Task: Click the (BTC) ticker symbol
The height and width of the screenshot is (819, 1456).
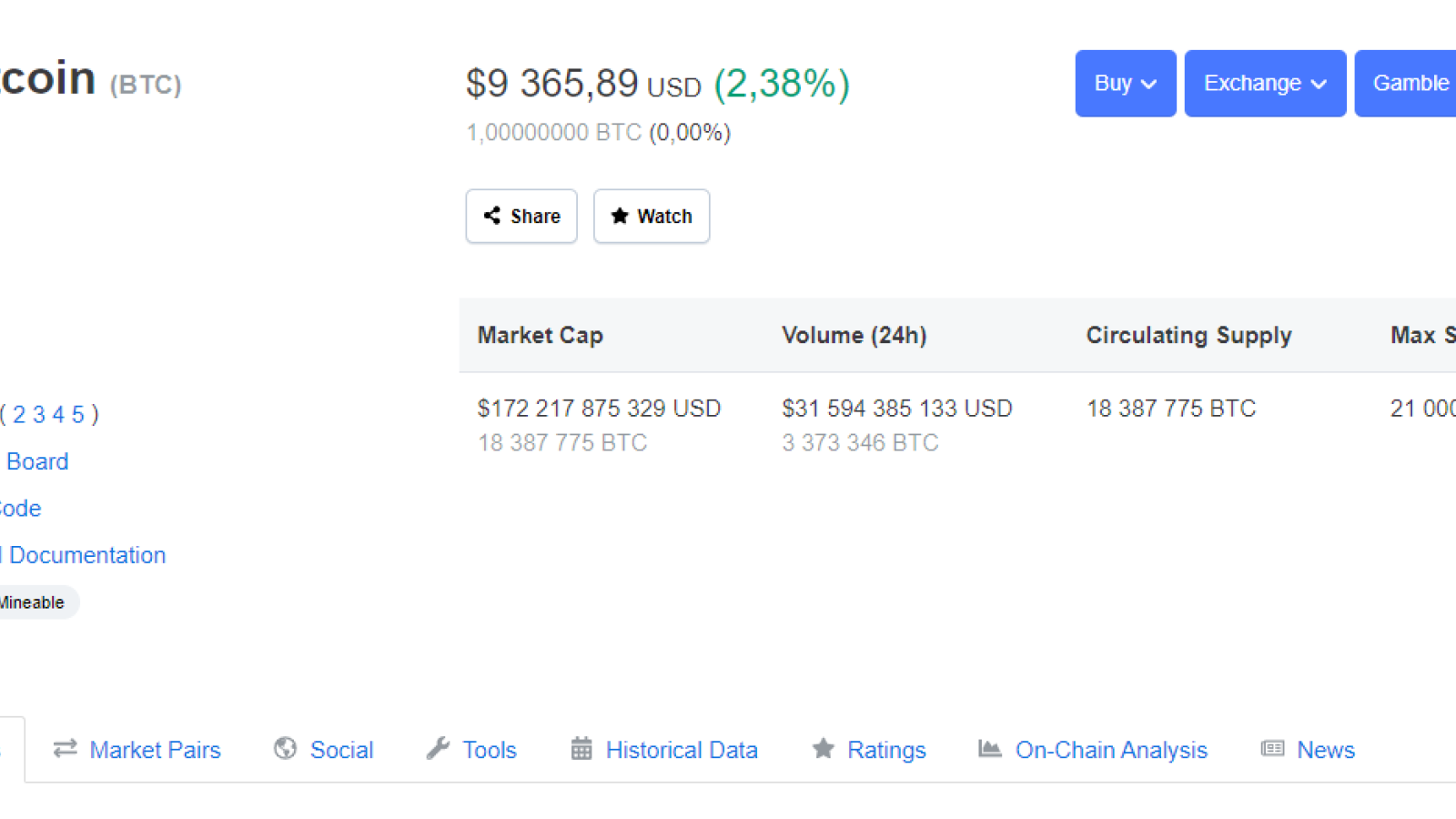Action: [146, 85]
